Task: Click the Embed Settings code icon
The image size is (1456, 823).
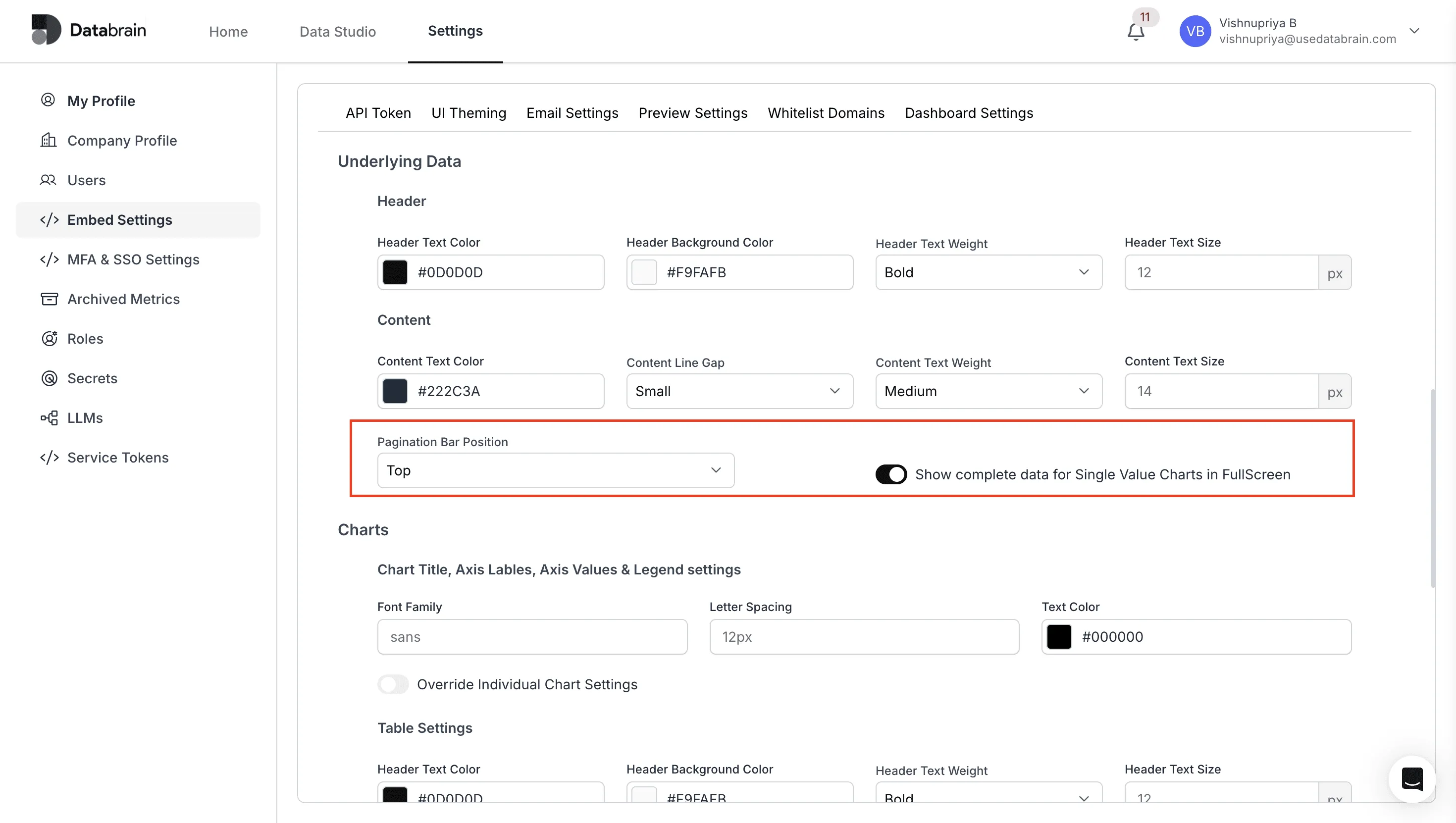Action: [49, 219]
